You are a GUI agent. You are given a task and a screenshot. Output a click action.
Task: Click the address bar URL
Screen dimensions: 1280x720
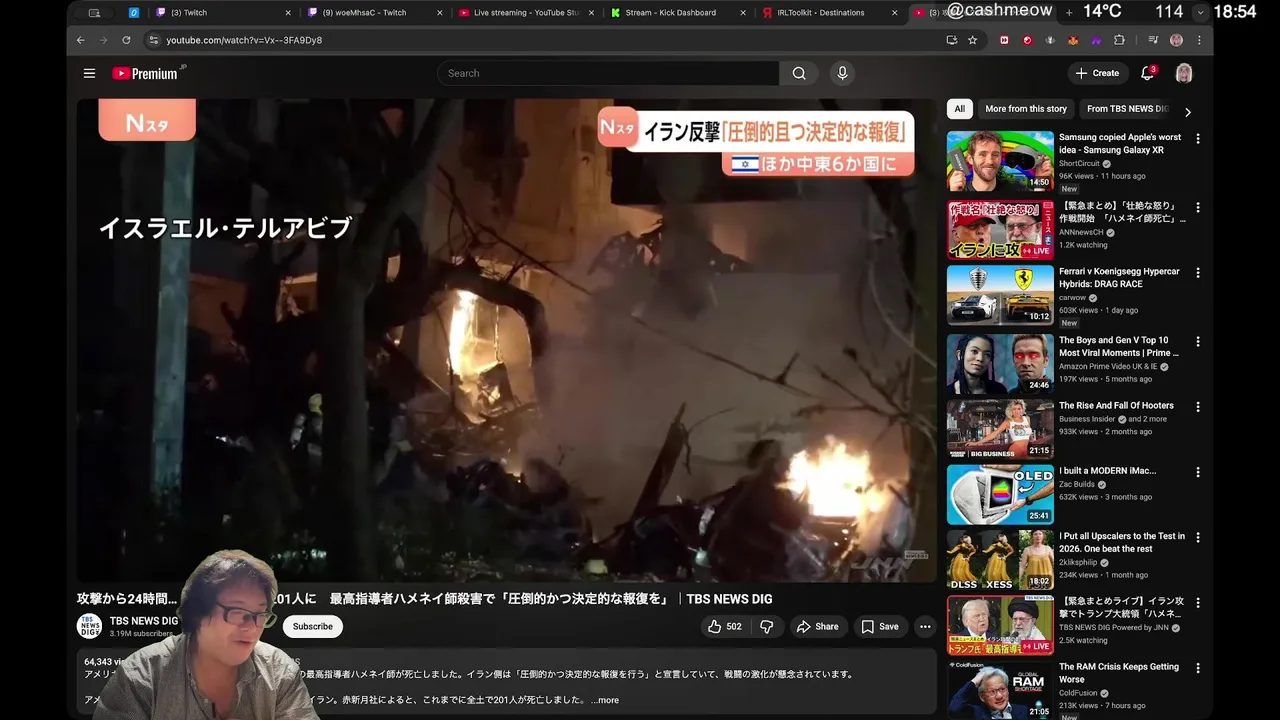point(244,40)
